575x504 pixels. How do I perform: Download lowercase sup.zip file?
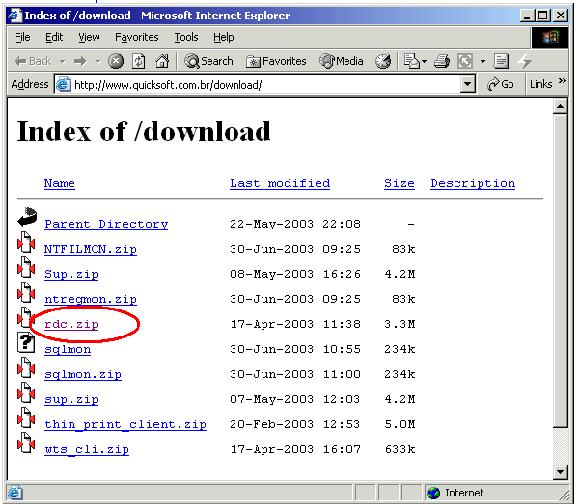[x=71, y=399]
